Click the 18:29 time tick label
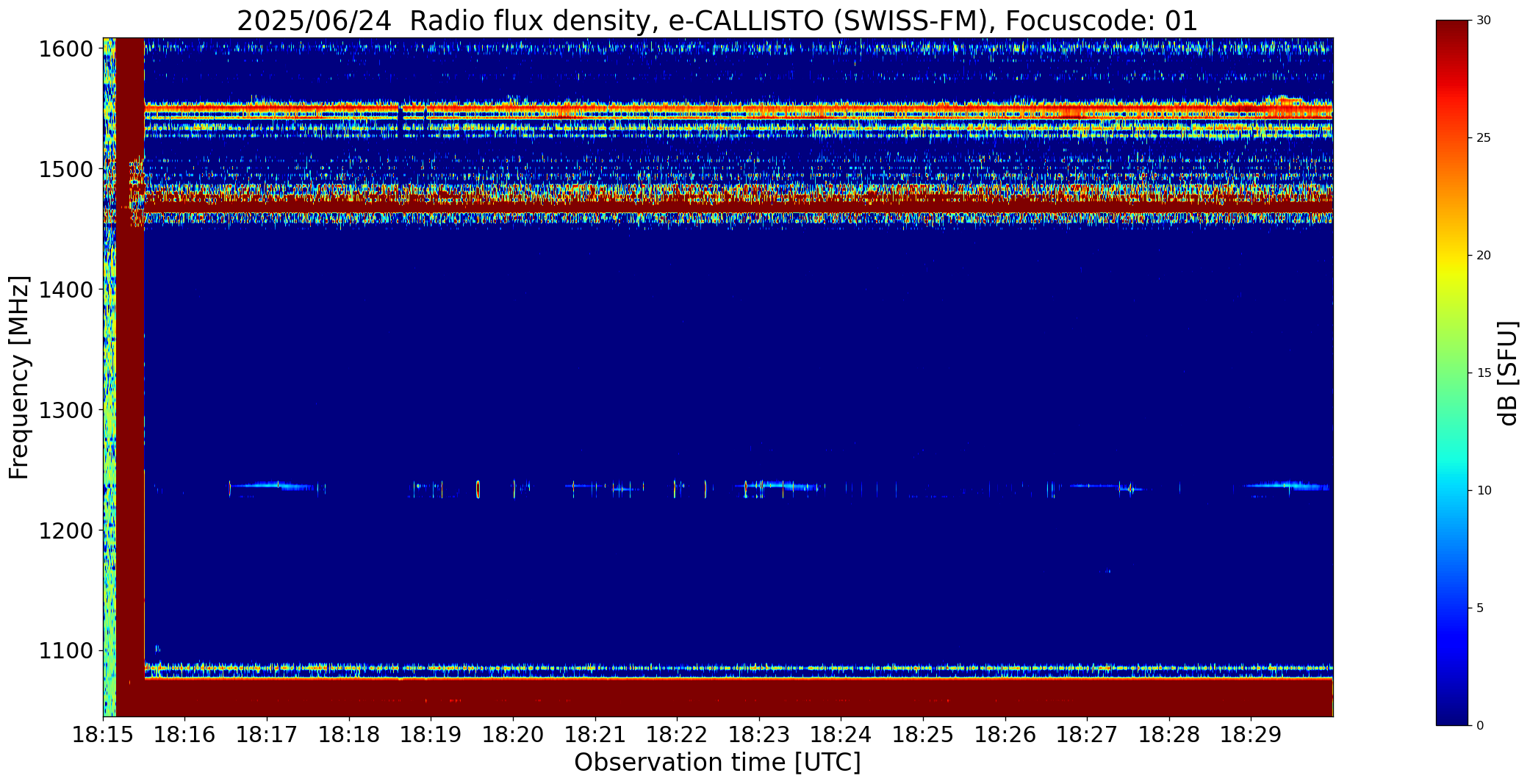 (x=1251, y=735)
